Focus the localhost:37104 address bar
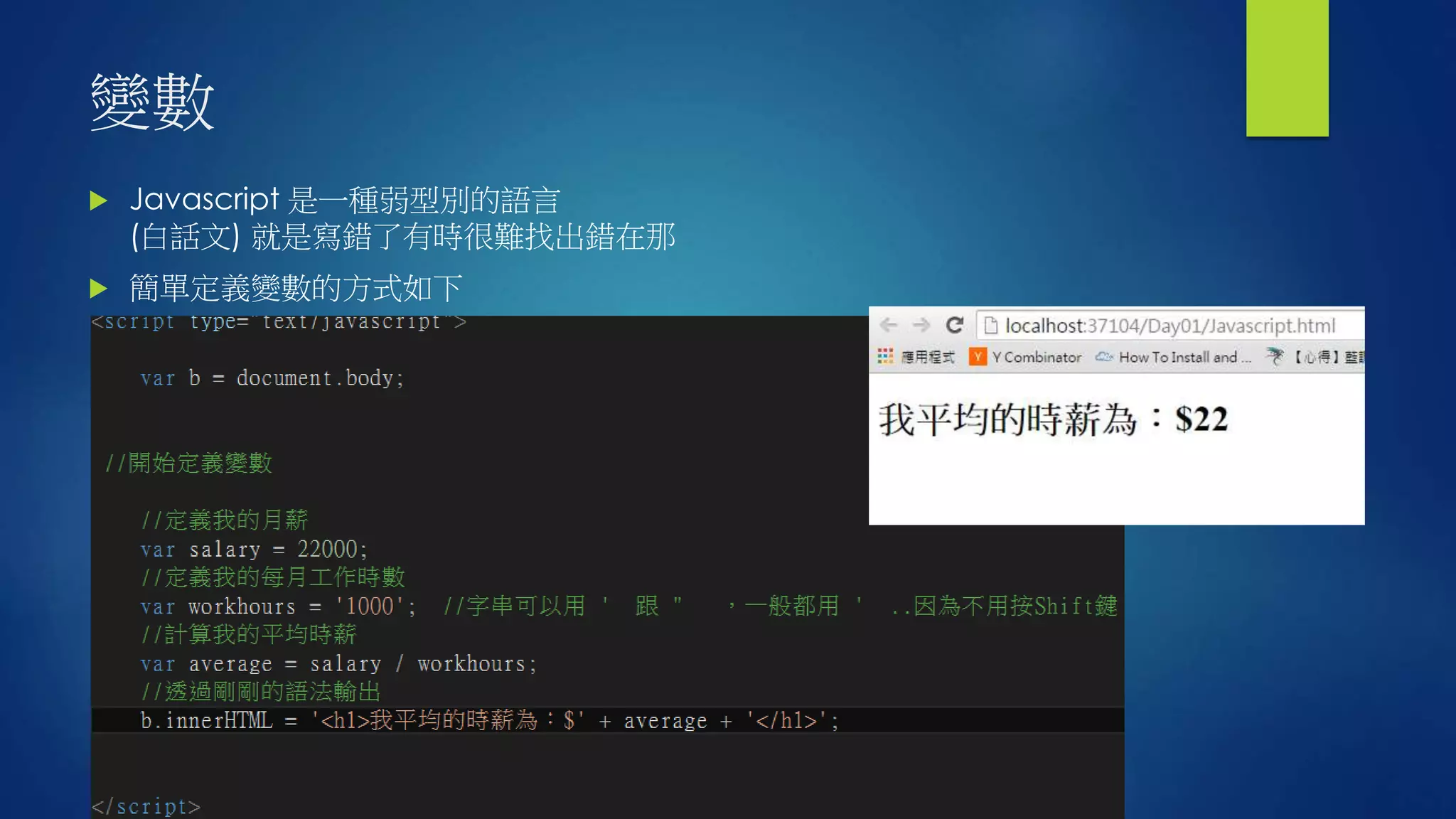This screenshot has width=1456, height=819. click(1170, 326)
